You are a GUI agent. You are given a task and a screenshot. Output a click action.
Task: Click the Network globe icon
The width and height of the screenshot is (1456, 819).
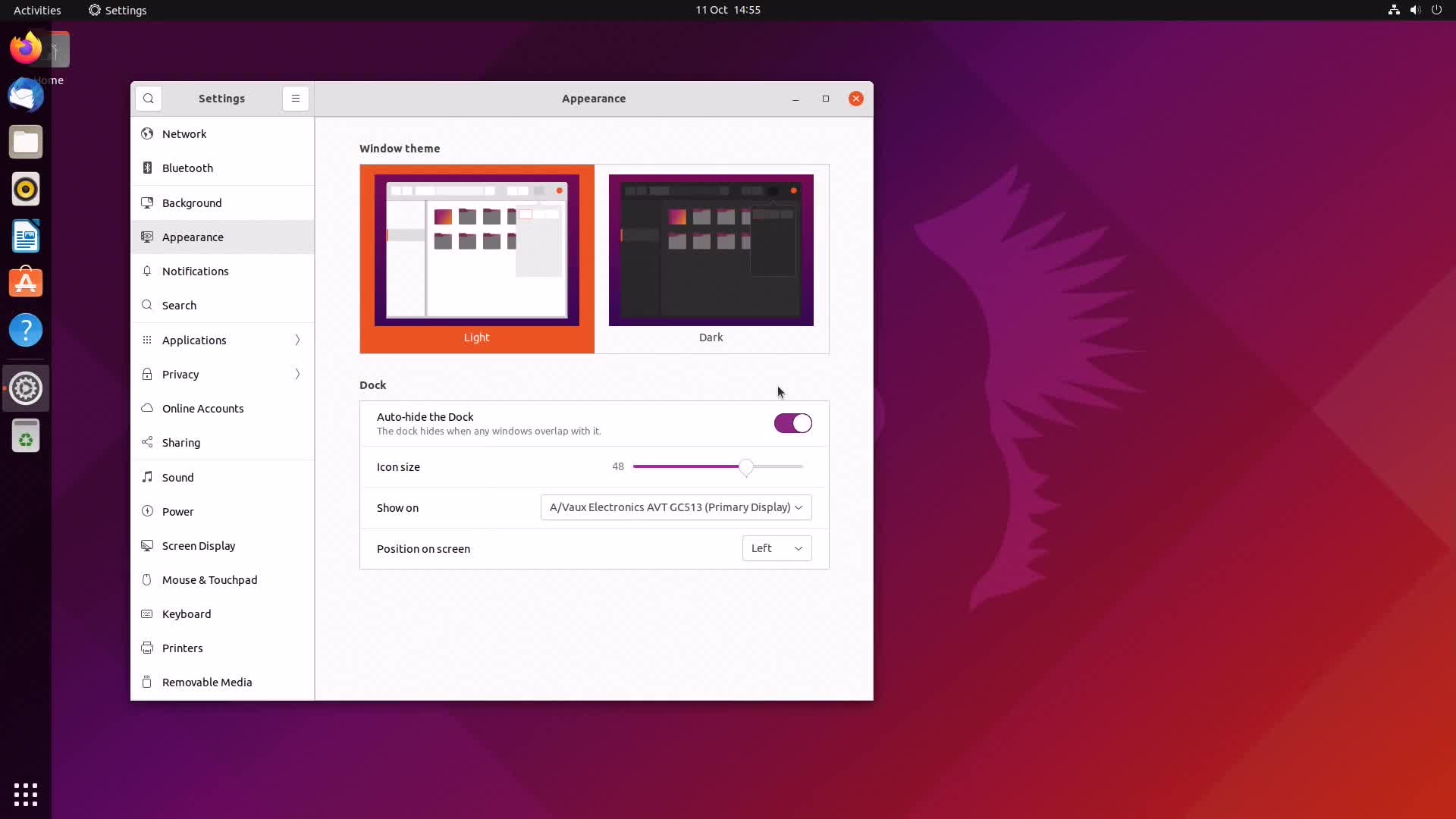147,134
